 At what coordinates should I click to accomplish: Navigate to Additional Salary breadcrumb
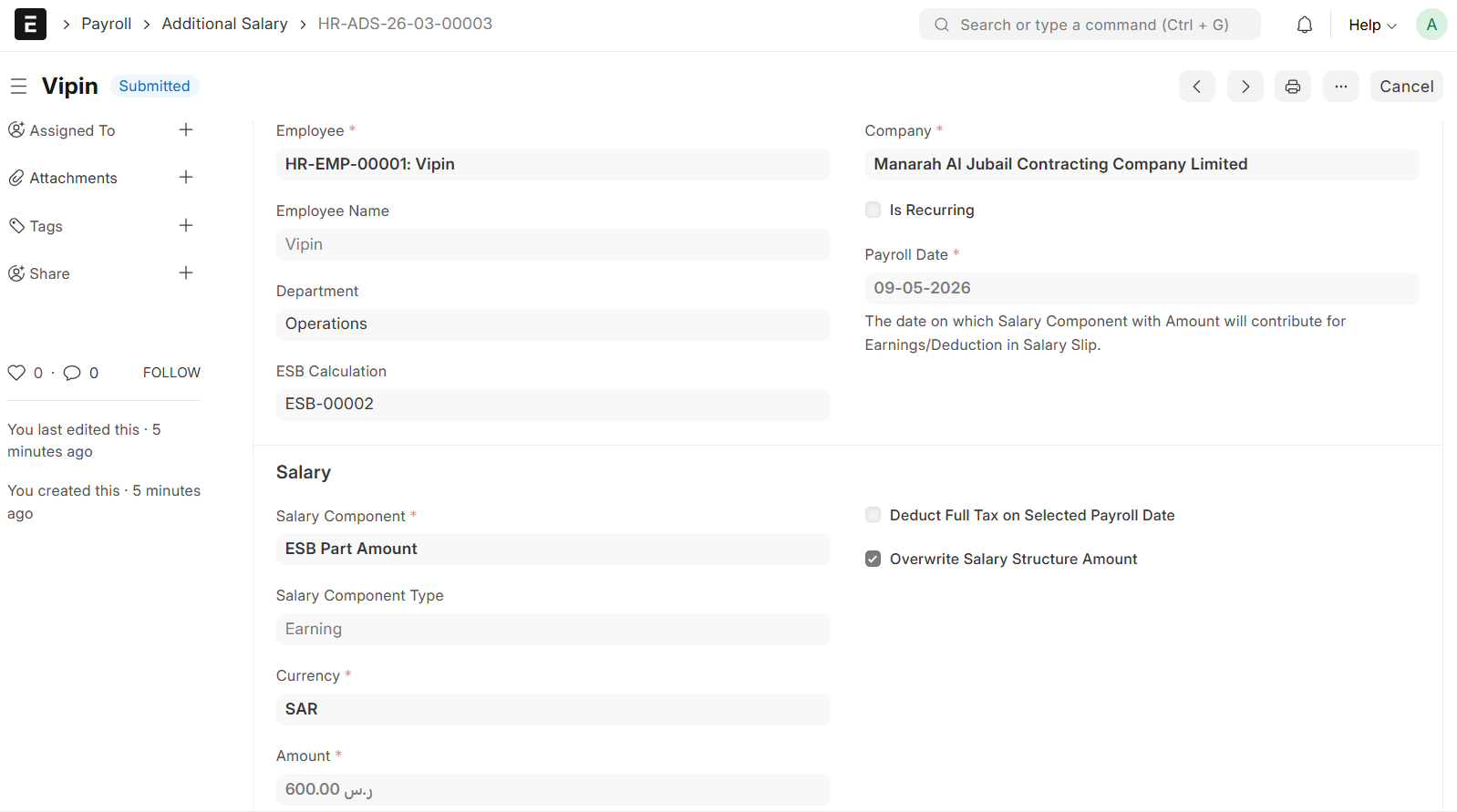click(x=224, y=25)
